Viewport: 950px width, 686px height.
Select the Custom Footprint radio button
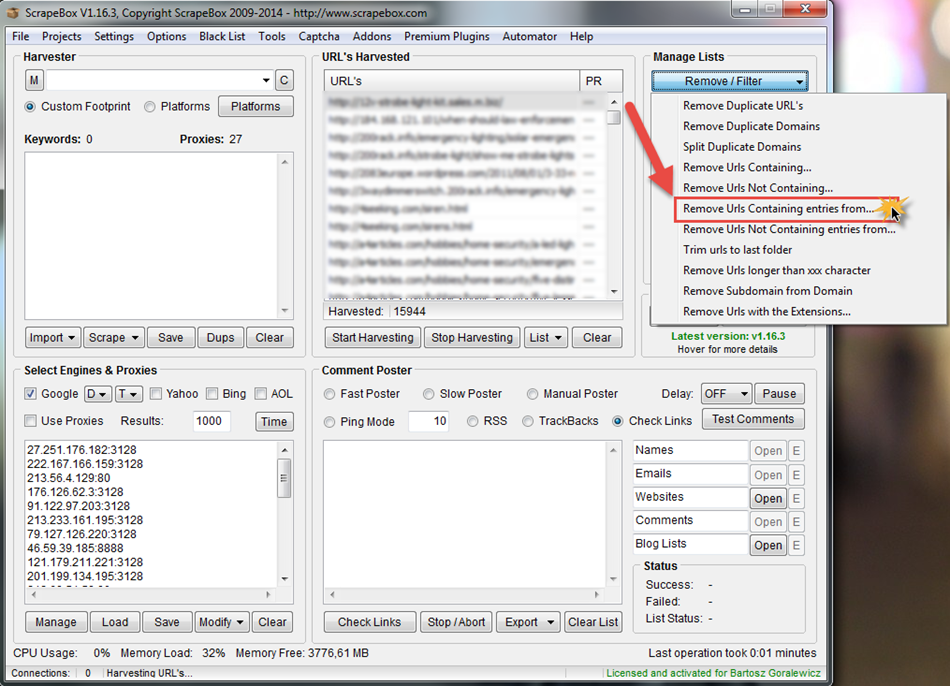(30, 107)
